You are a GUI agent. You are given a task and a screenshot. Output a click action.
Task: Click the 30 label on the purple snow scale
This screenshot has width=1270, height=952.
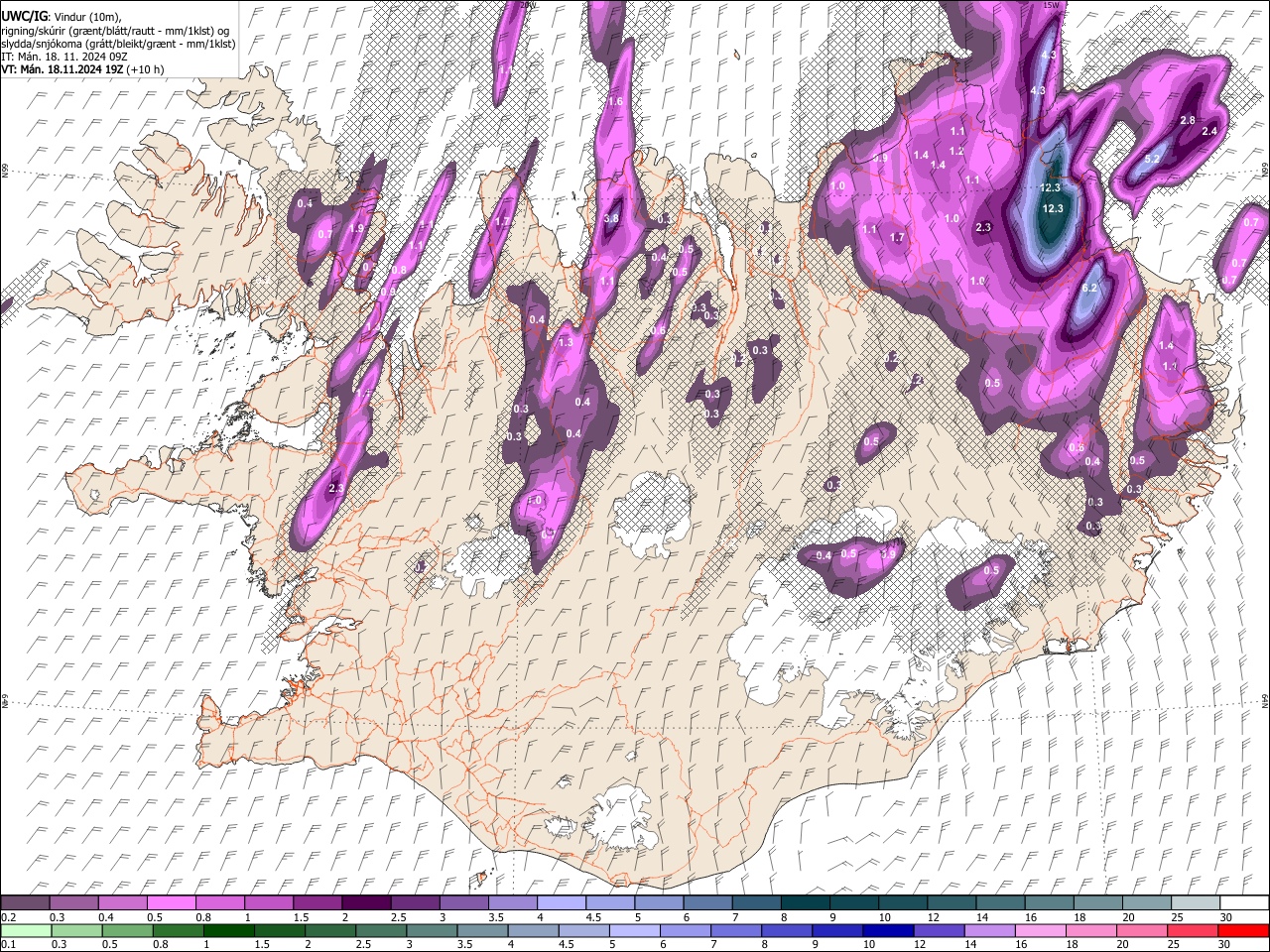tap(1226, 917)
